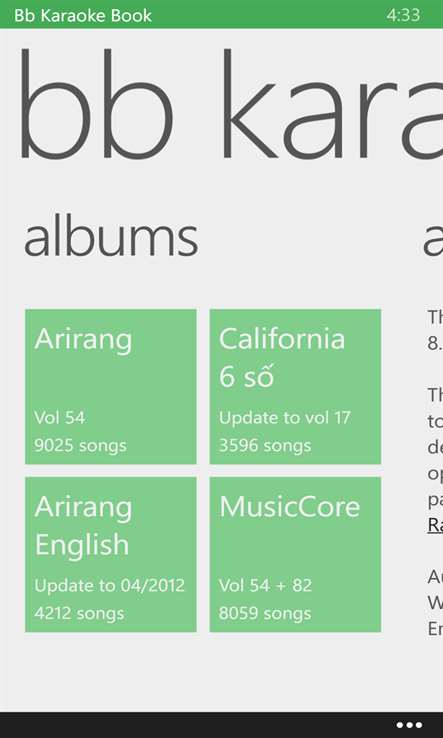Click the Vol 54 + 82 label
The height and width of the screenshot is (738, 443).
[x=265, y=585]
